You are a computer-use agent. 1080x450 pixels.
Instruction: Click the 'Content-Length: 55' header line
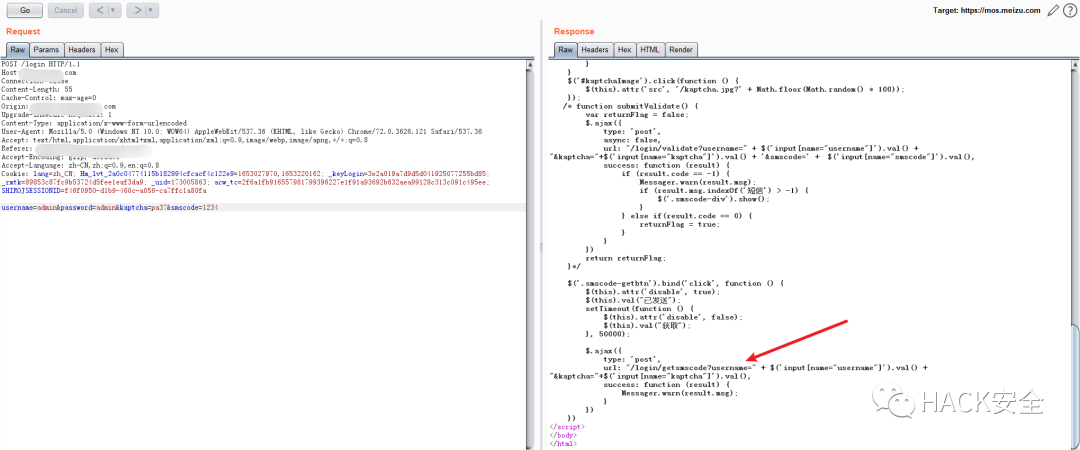[37, 89]
